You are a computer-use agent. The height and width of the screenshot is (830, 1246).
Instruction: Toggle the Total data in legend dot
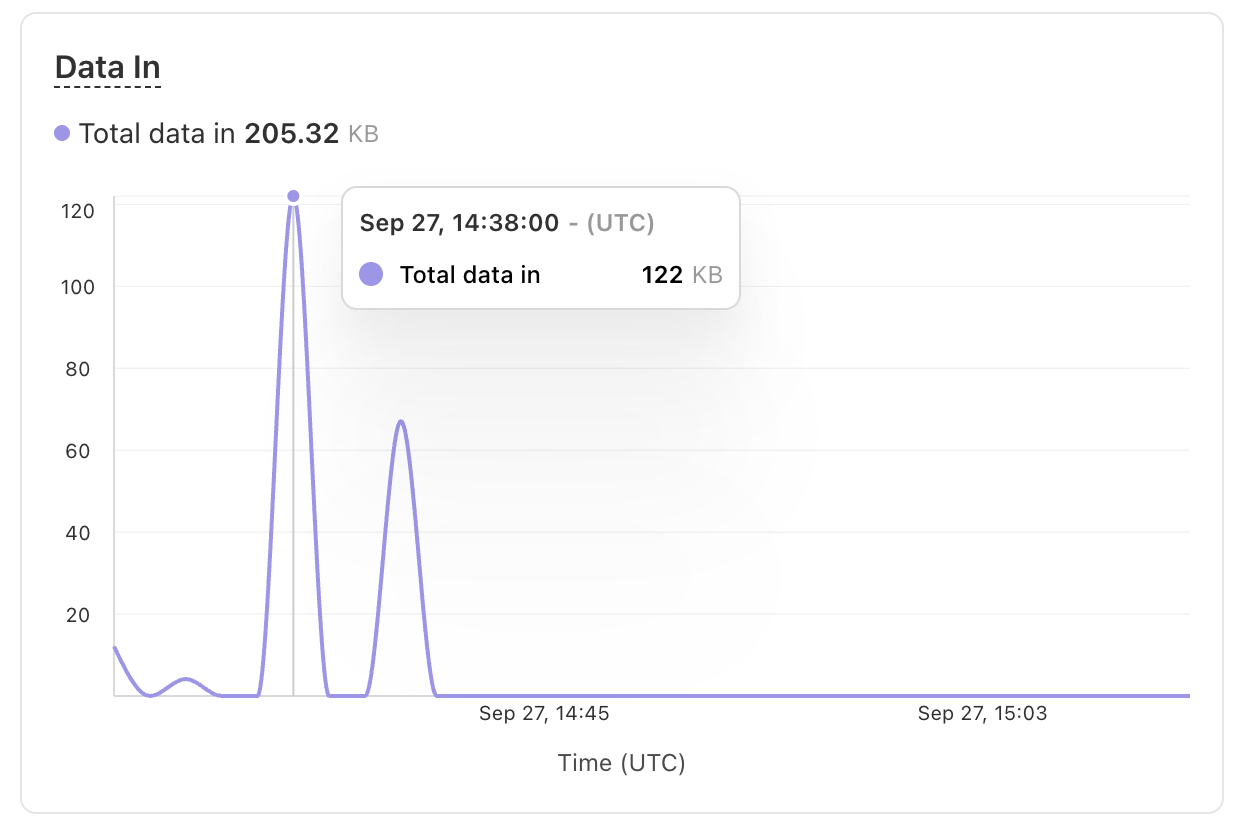click(62, 133)
